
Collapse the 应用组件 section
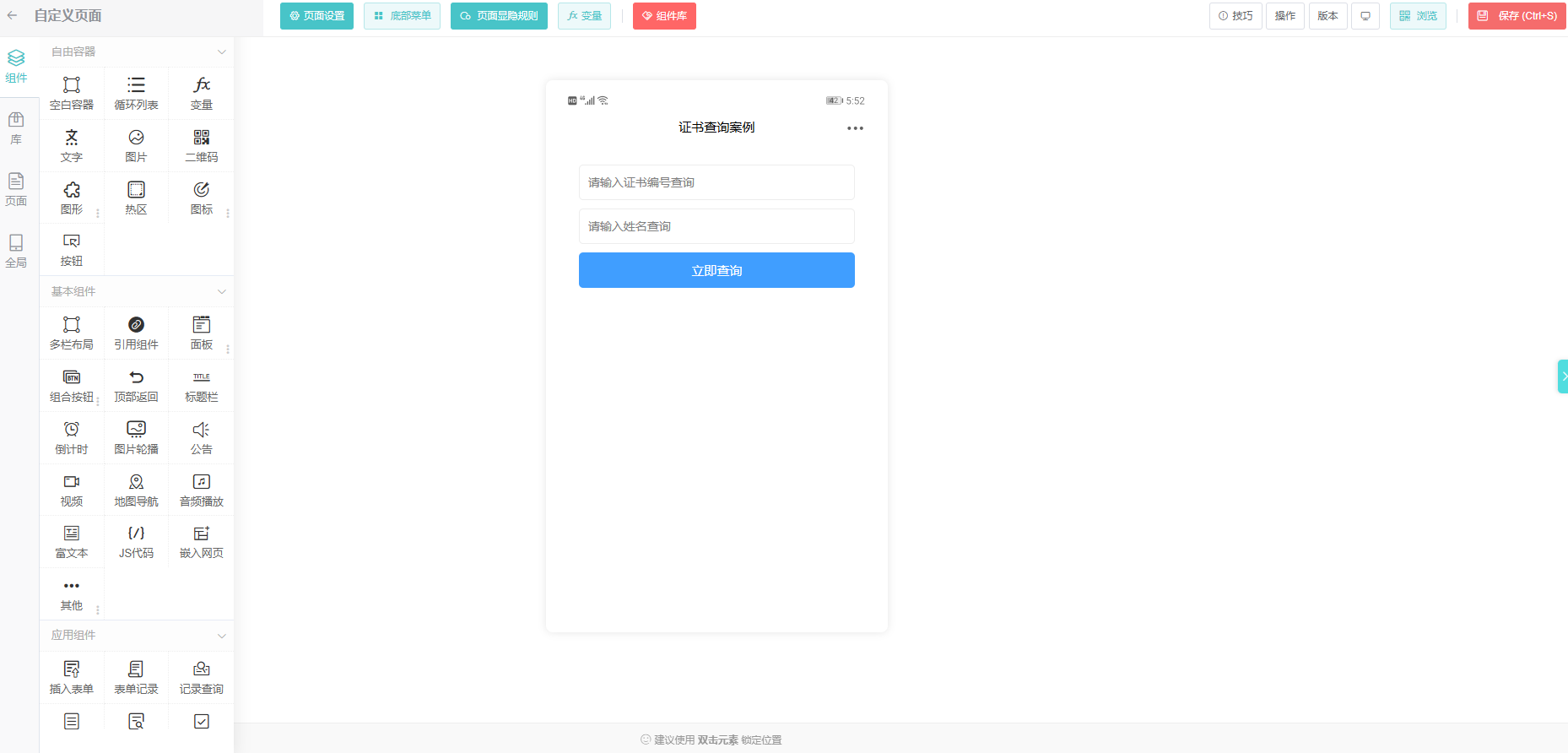click(222, 635)
